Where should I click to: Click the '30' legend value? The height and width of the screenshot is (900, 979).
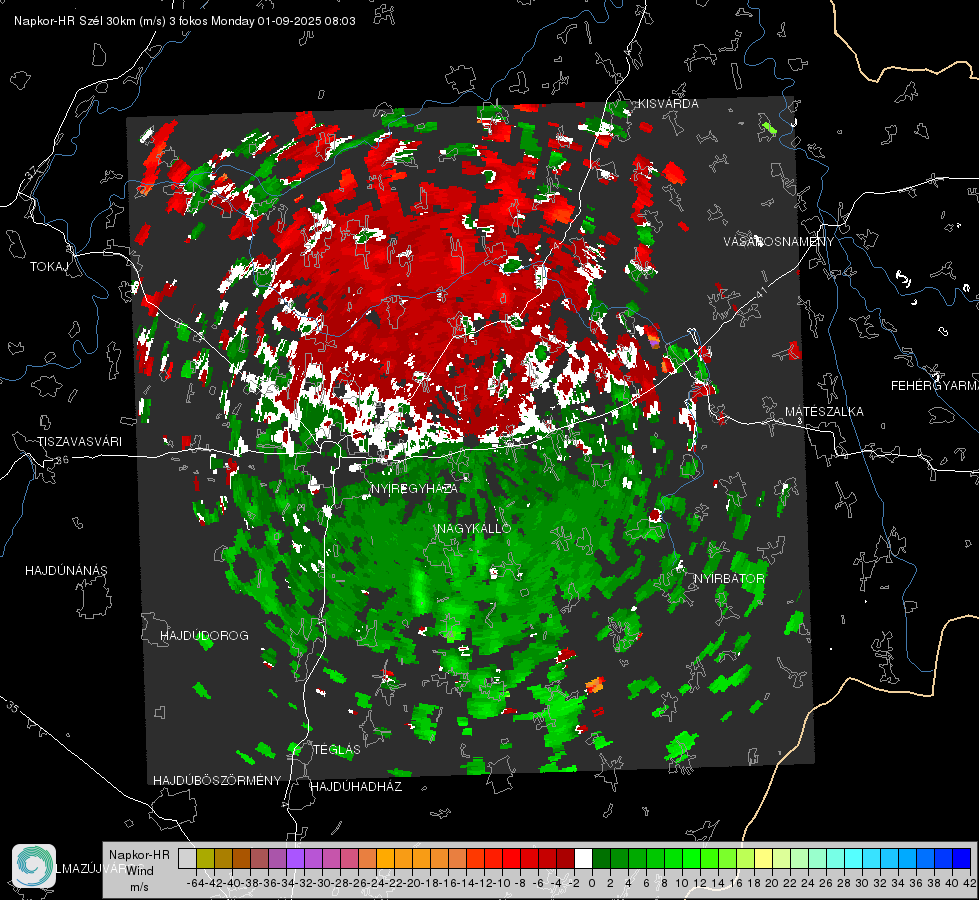click(x=862, y=883)
